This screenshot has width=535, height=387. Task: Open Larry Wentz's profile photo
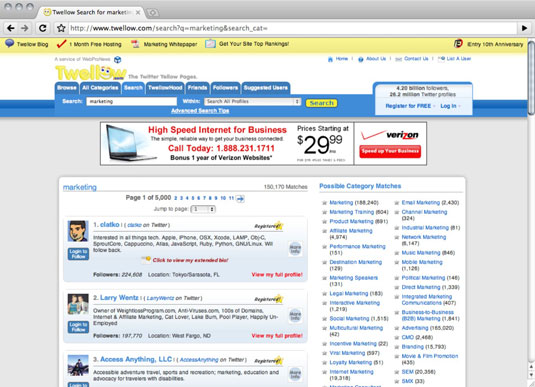(78, 304)
